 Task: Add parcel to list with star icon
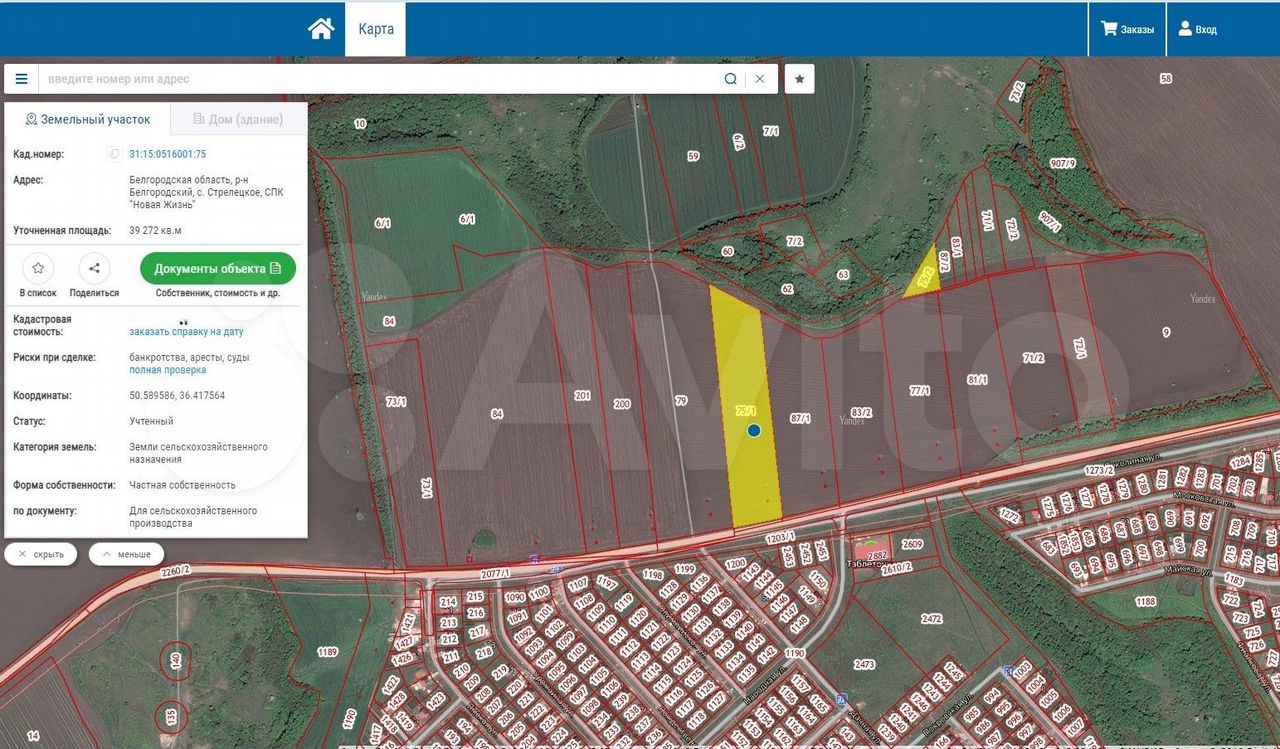click(37, 268)
